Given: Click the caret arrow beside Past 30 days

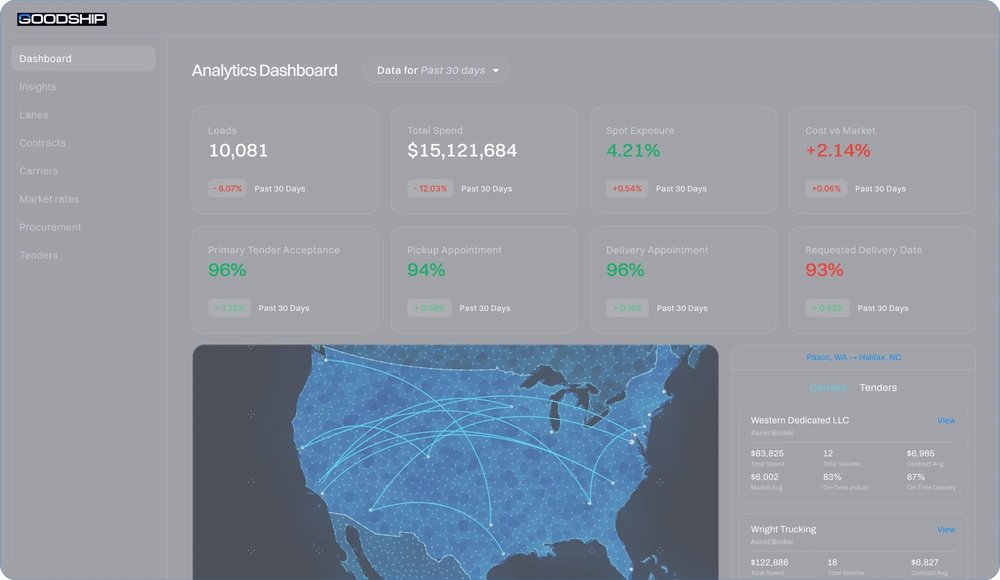Looking at the screenshot, I should 496,71.
